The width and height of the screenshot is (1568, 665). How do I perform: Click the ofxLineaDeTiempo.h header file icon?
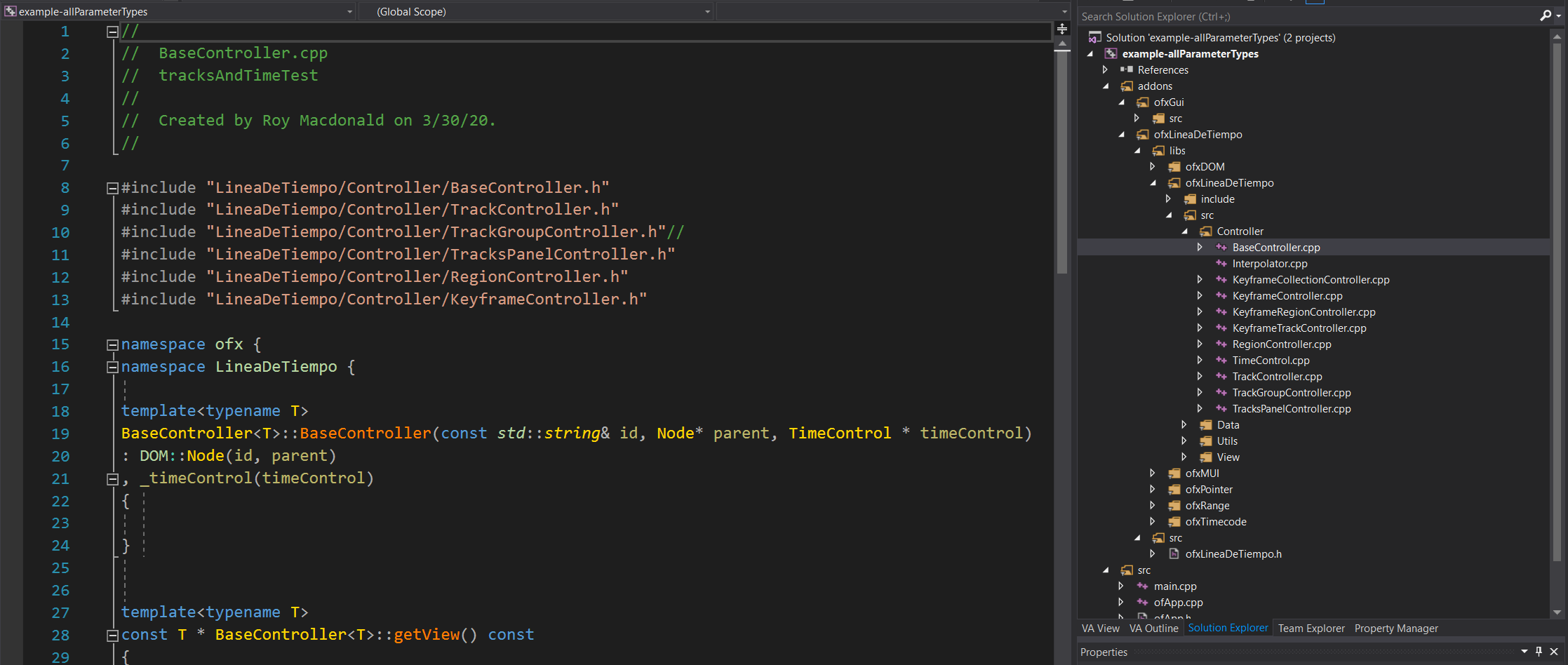[1174, 553]
